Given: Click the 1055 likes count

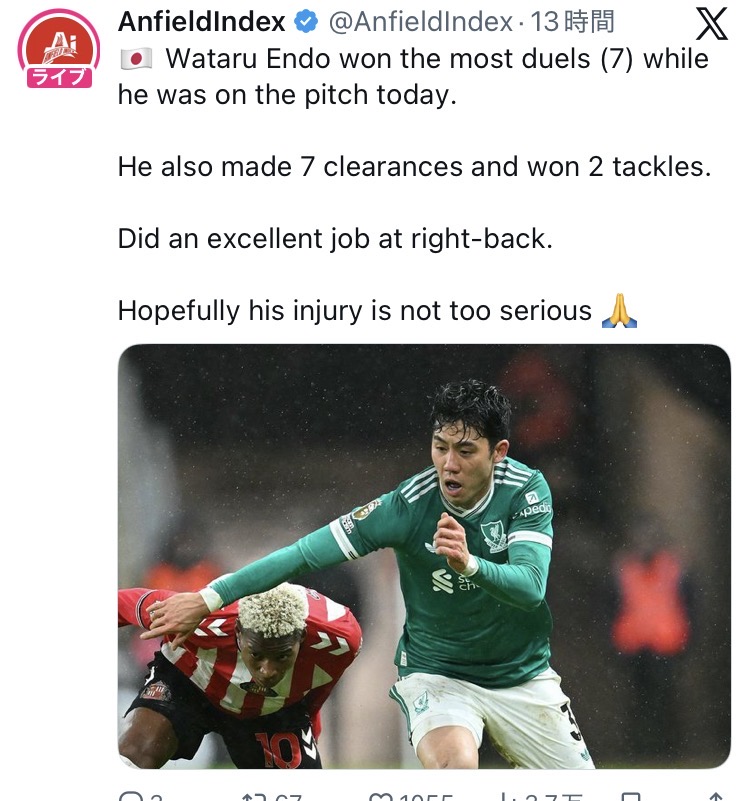Looking at the screenshot, I should click(426, 797).
